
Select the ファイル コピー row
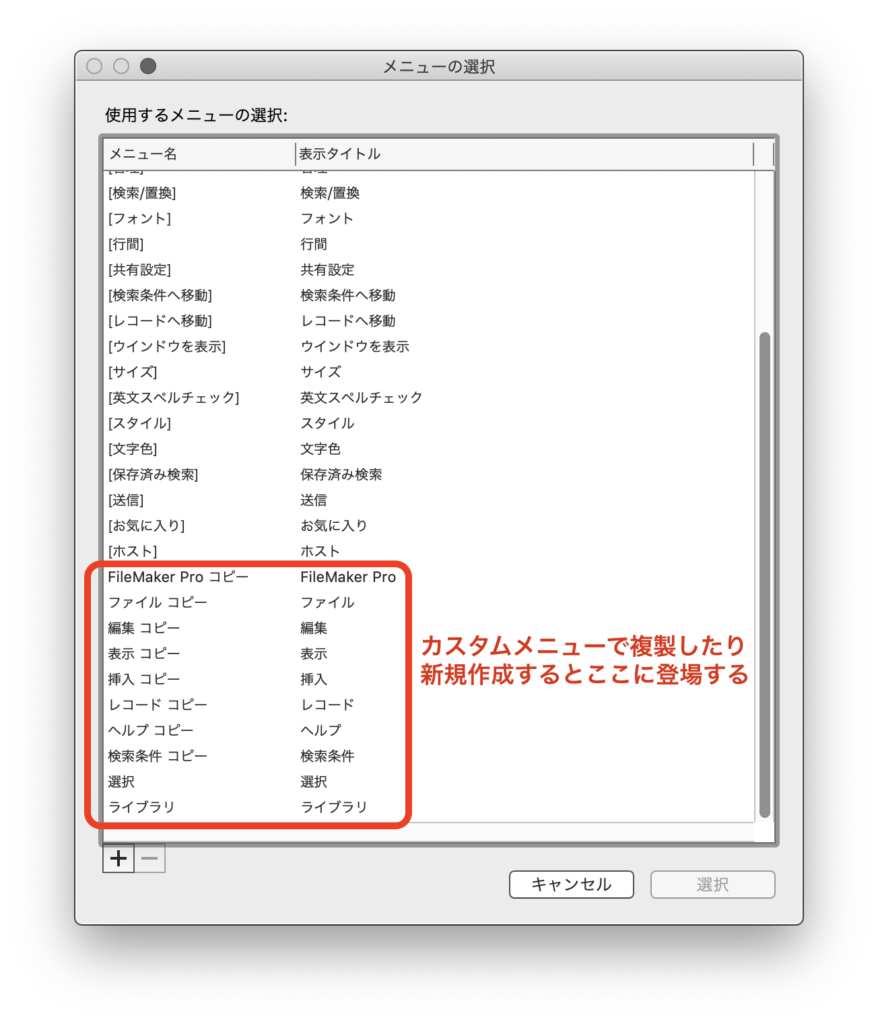[429, 602]
